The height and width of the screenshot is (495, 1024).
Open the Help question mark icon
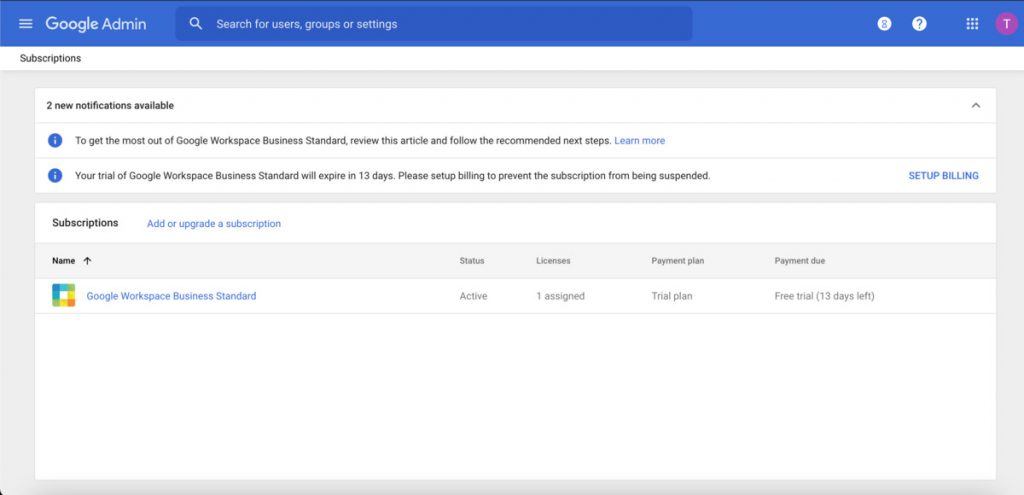coord(919,24)
